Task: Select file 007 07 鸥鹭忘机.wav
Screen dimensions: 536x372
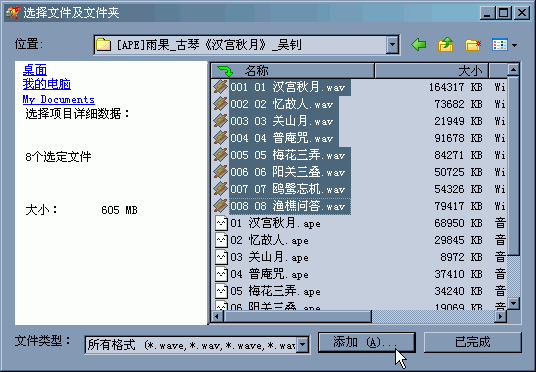Action: coord(290,189)
